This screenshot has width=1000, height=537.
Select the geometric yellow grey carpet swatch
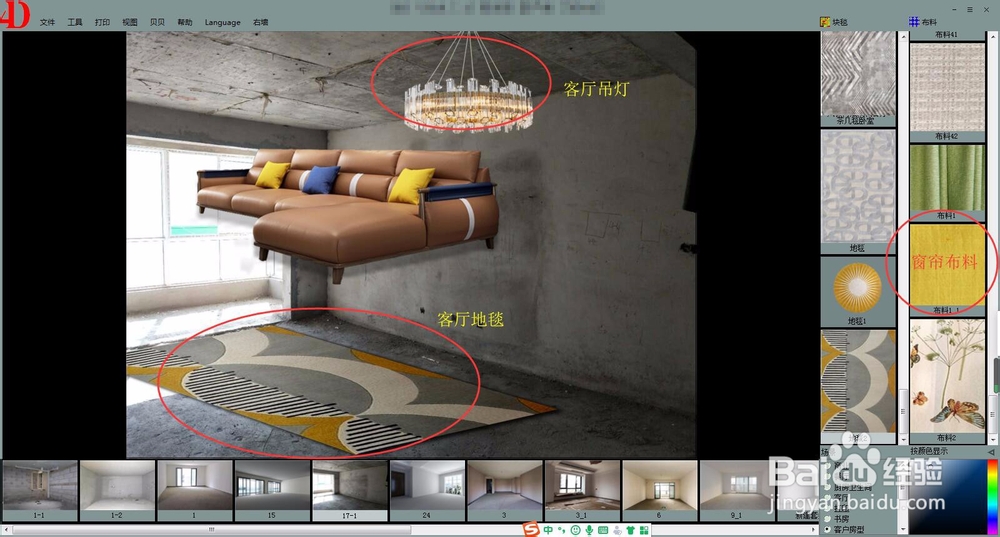click(x=858, y=386)
